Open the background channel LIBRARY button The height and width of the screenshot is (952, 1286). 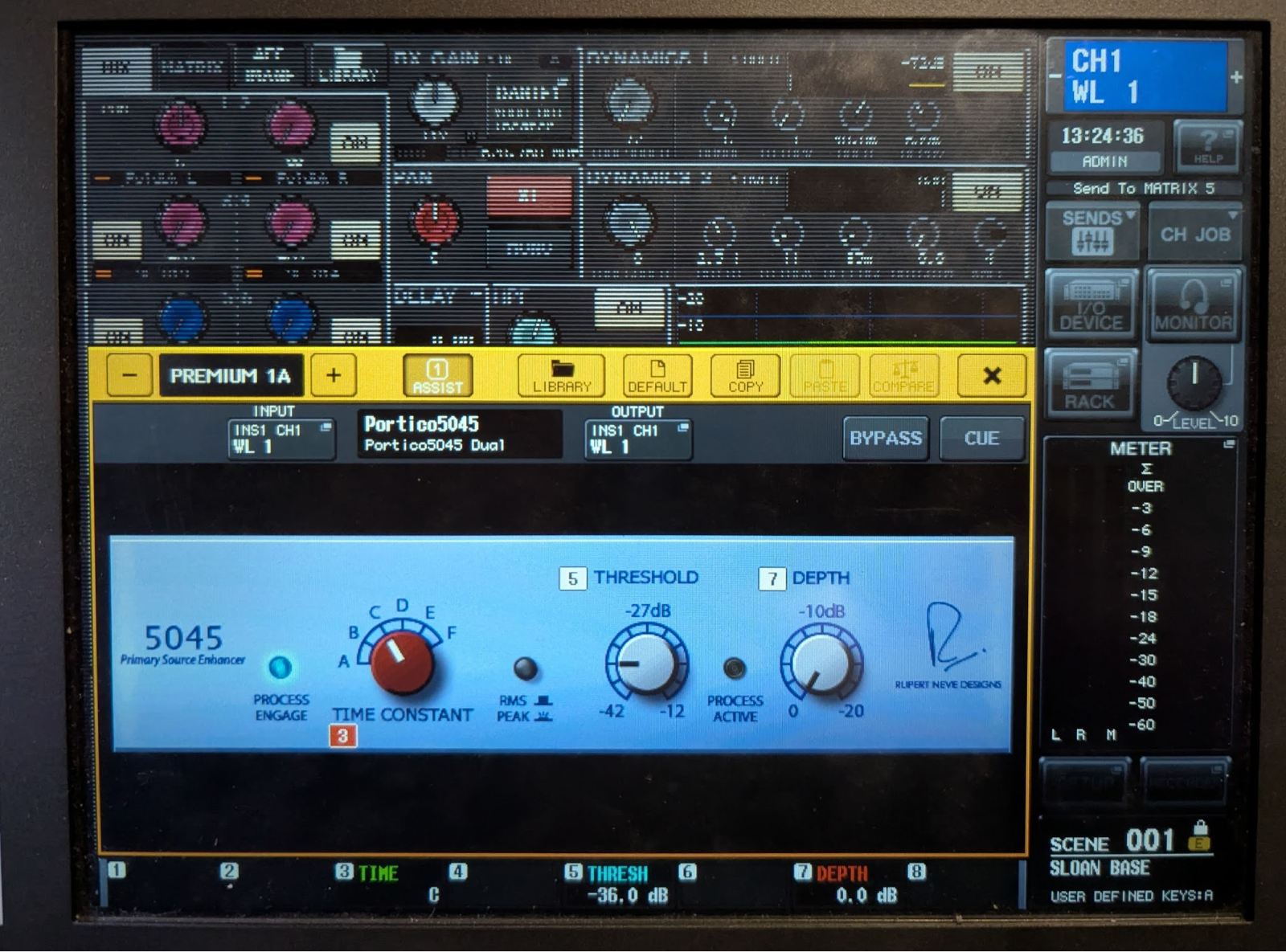[x=347, y=65]
